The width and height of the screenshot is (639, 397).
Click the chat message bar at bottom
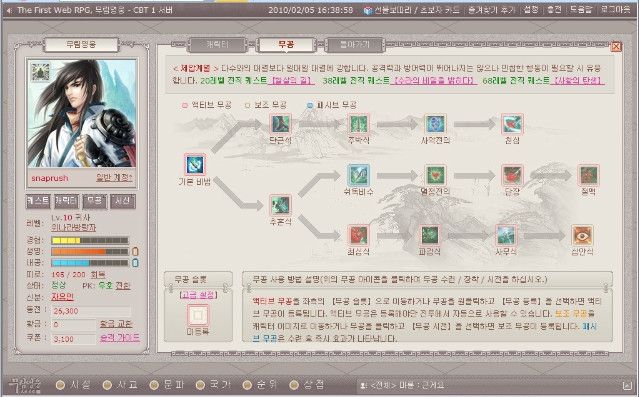489,385
